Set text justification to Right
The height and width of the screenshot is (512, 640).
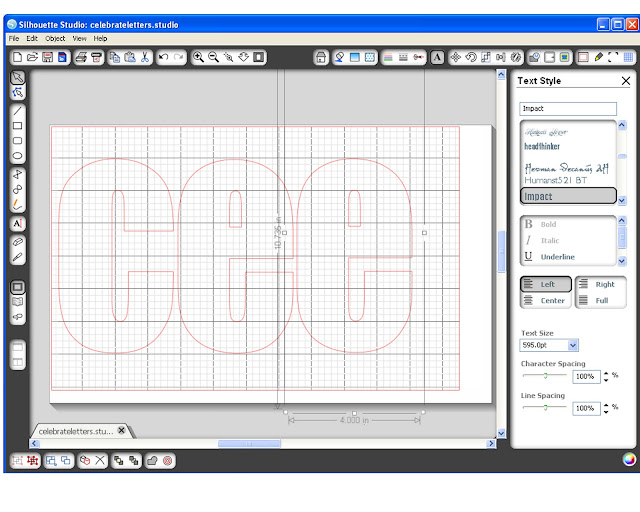[601, 284]
